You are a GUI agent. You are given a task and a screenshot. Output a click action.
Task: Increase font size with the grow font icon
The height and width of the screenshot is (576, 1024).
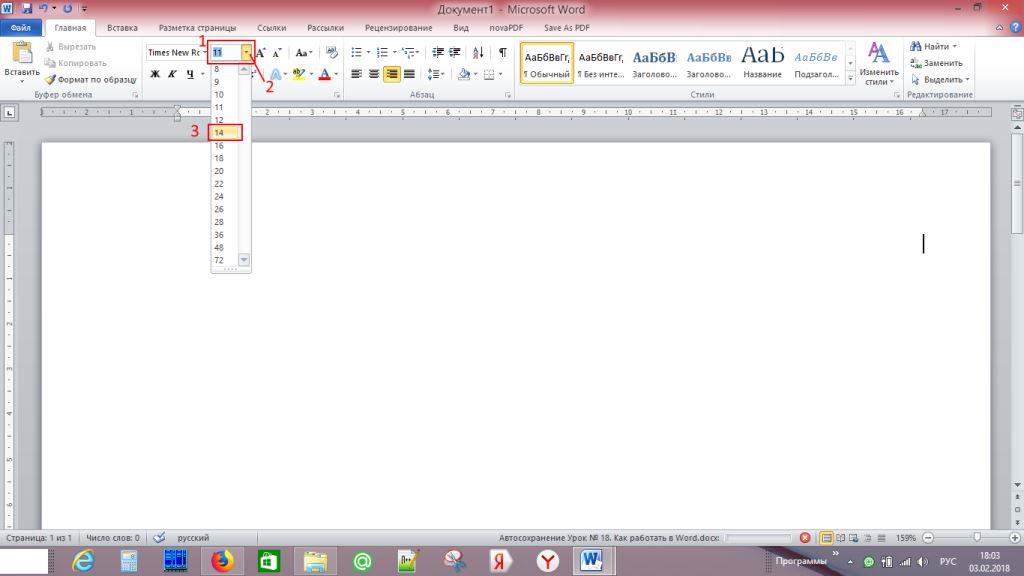pos(261,53)
